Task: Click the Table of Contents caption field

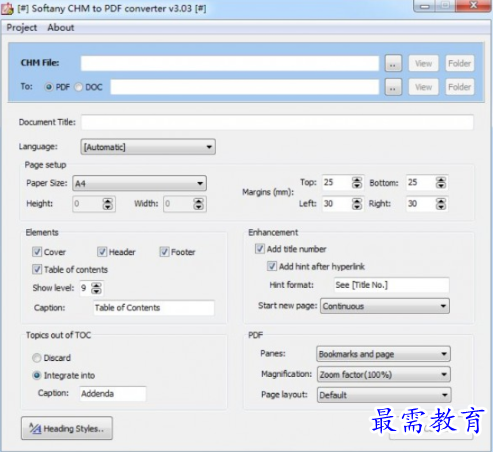Action: [x=154, y=308]
